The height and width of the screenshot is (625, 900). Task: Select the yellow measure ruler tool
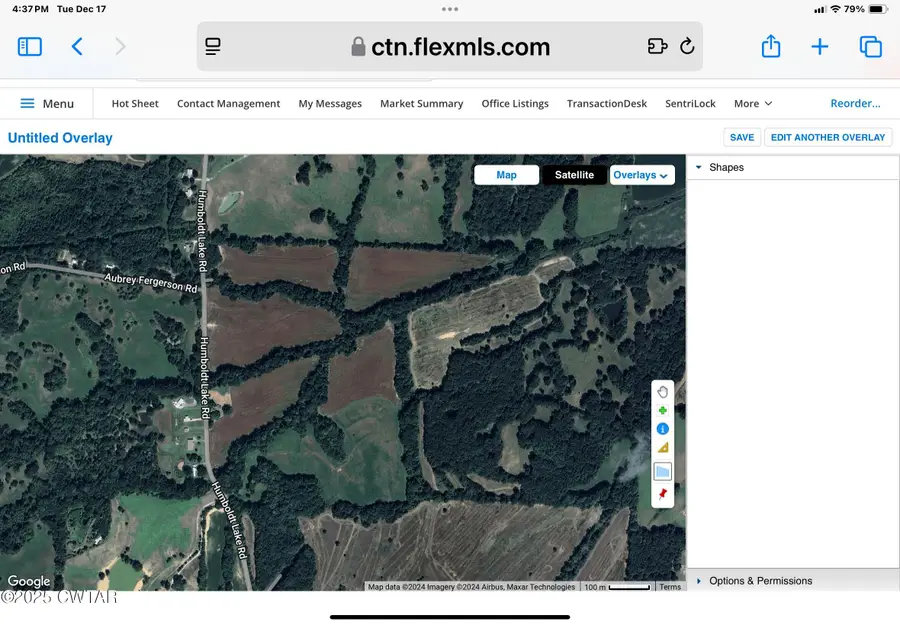pyautogui.click(x=662, y=447)
